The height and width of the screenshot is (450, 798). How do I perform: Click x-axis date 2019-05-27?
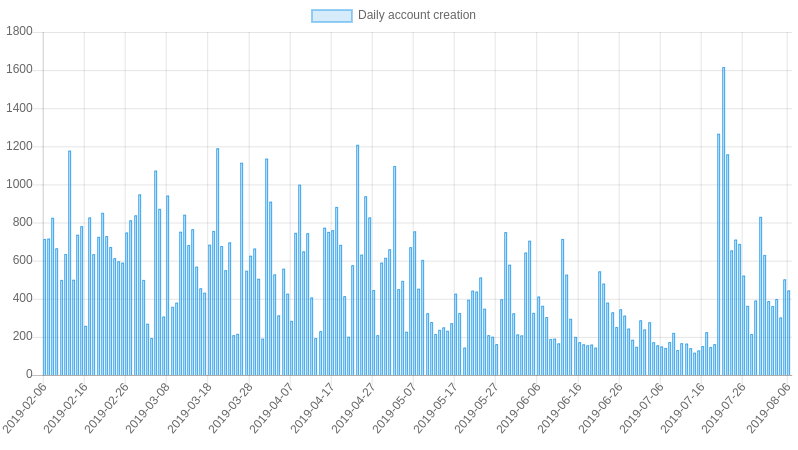pos(478,408)
